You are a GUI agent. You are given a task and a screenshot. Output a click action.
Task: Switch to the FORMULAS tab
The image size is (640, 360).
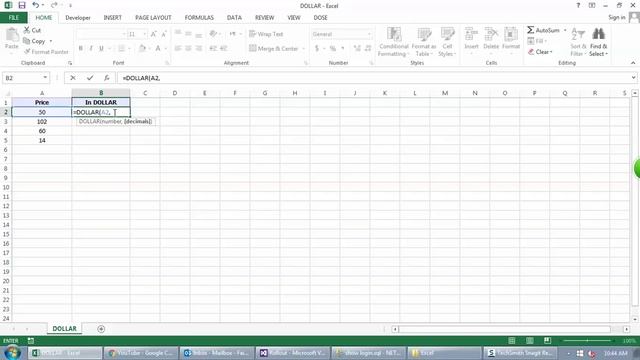point(199,18)
